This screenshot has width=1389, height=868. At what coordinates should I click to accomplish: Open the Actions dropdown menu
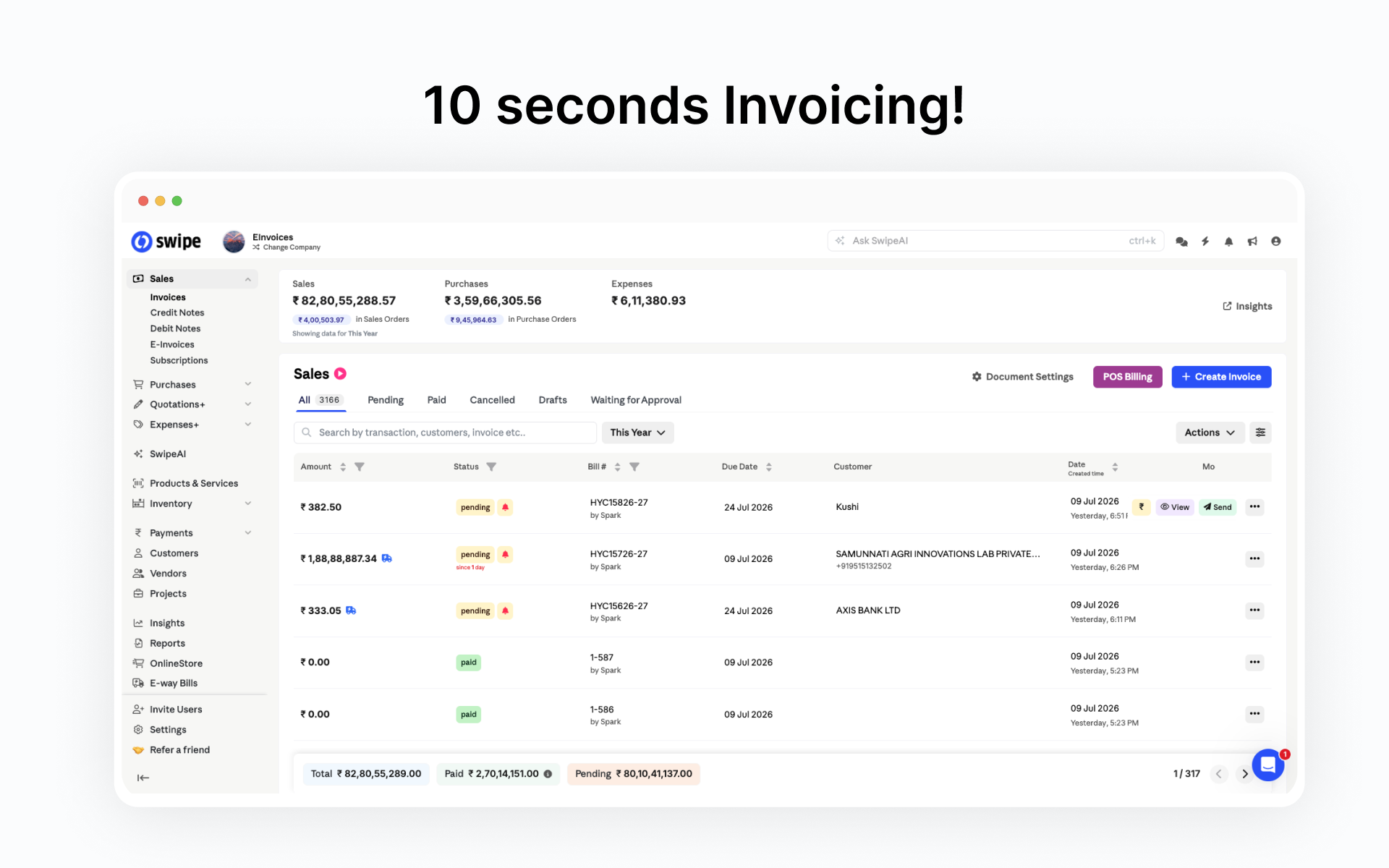point(1210,433)
